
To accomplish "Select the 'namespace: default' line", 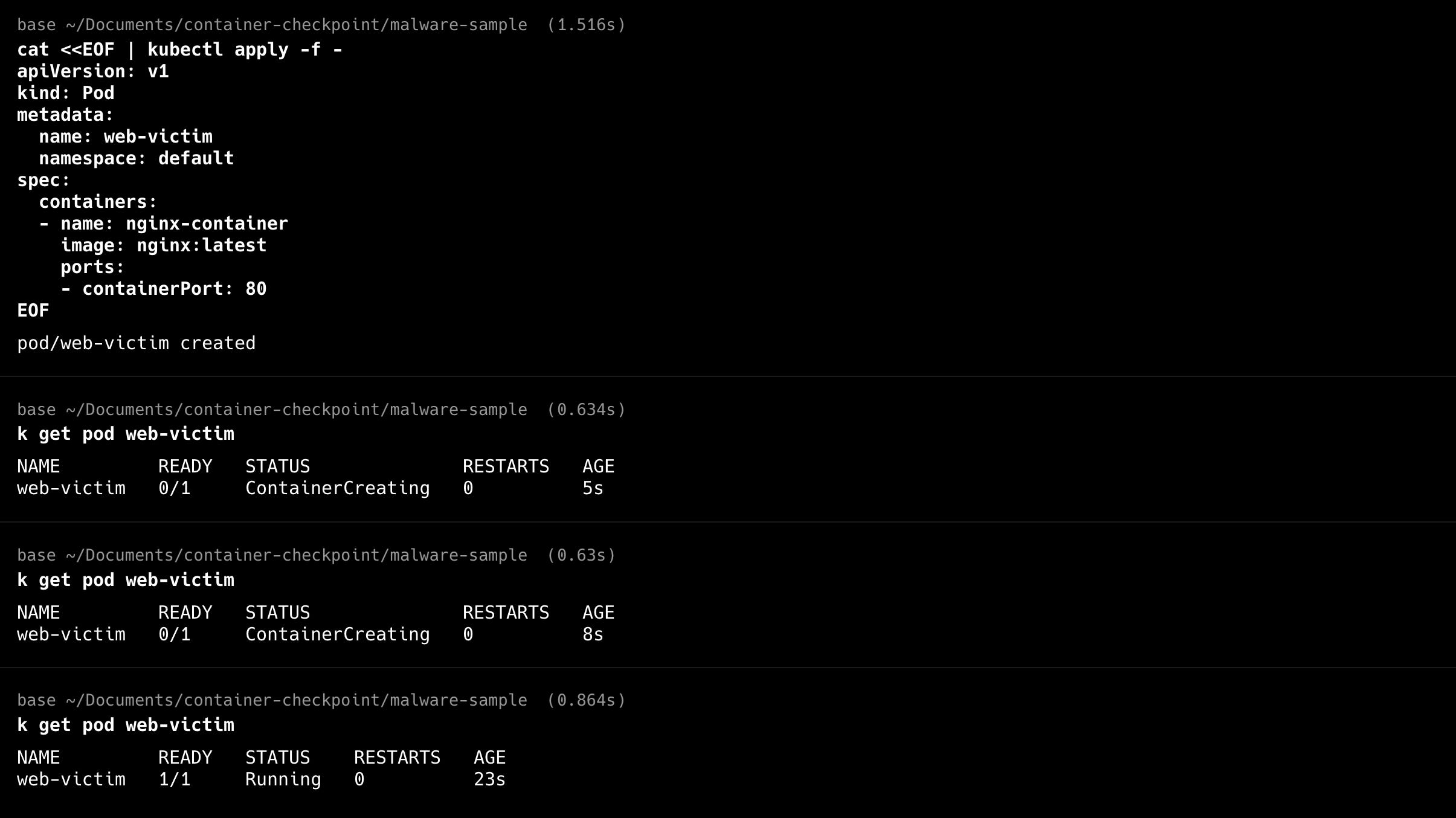I will 137,158.
